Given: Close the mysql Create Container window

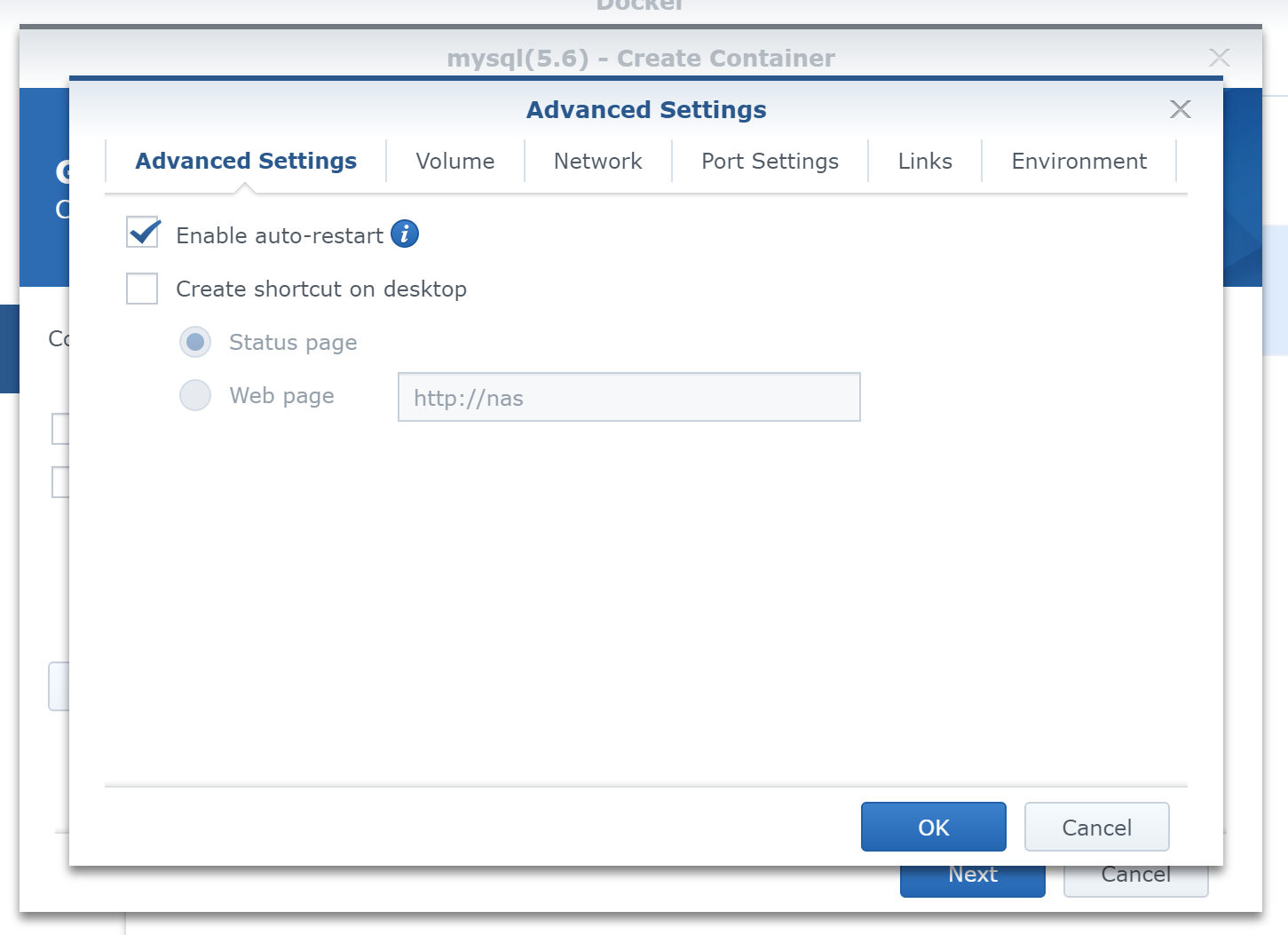Looking at the screenshot, I should click(x=1219, y=58).
